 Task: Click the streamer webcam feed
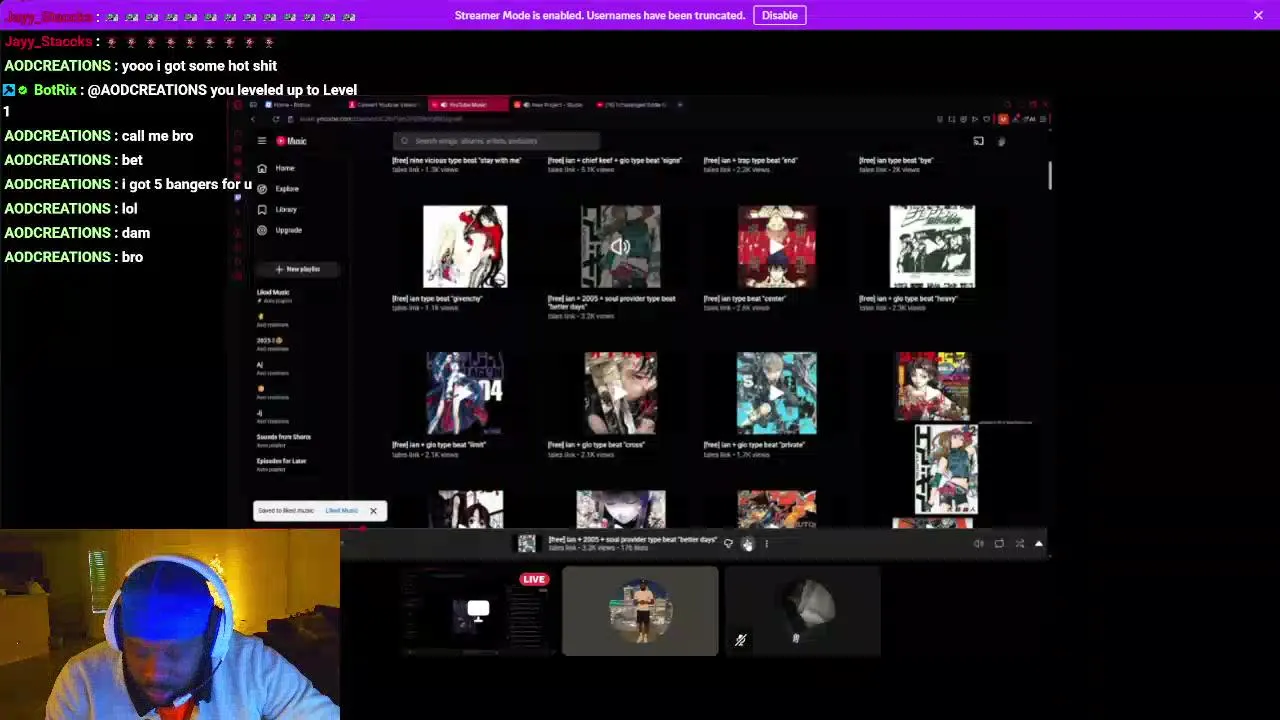[170, 625]
